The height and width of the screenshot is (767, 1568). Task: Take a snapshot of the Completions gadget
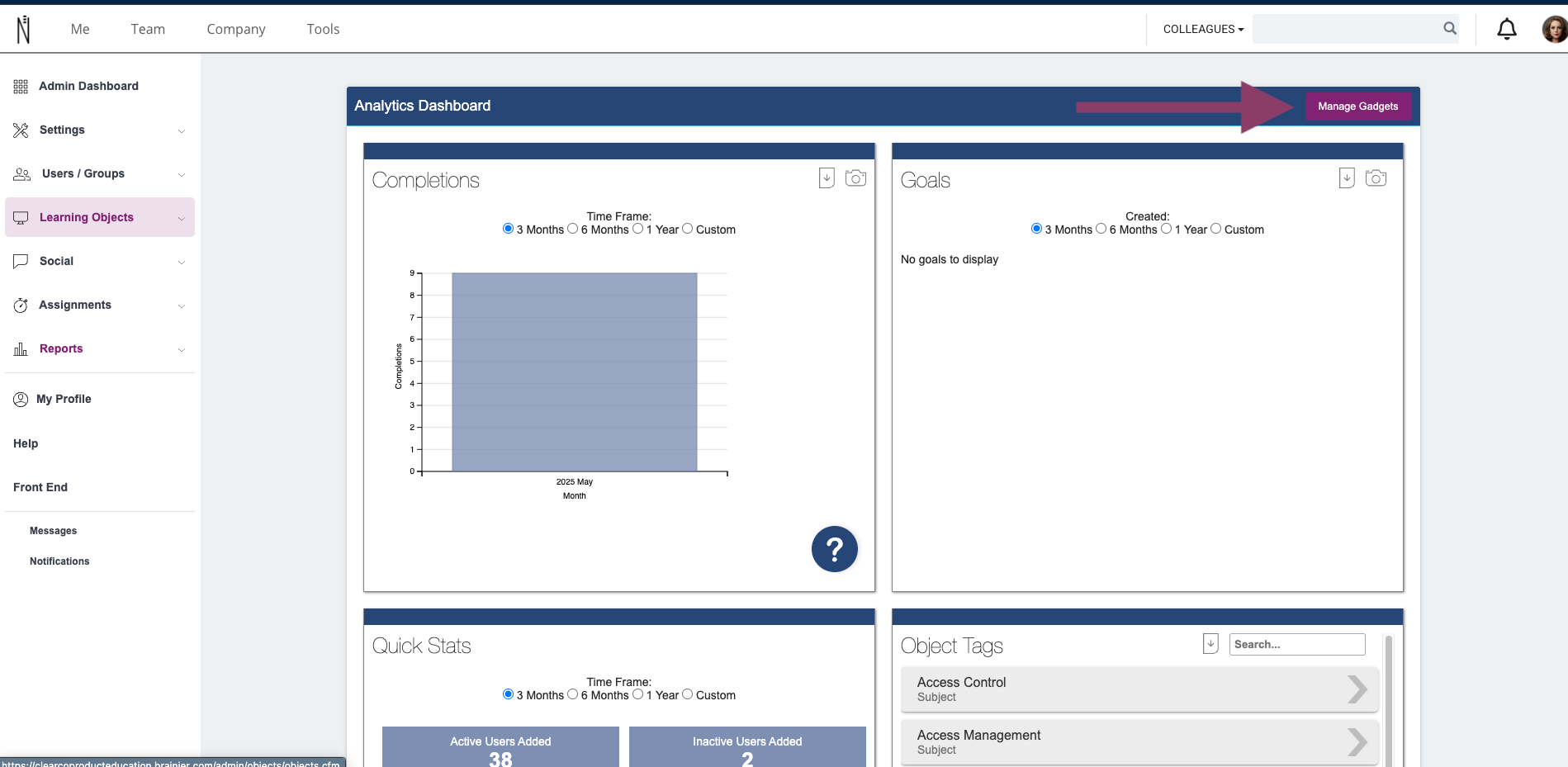(855, 178)
